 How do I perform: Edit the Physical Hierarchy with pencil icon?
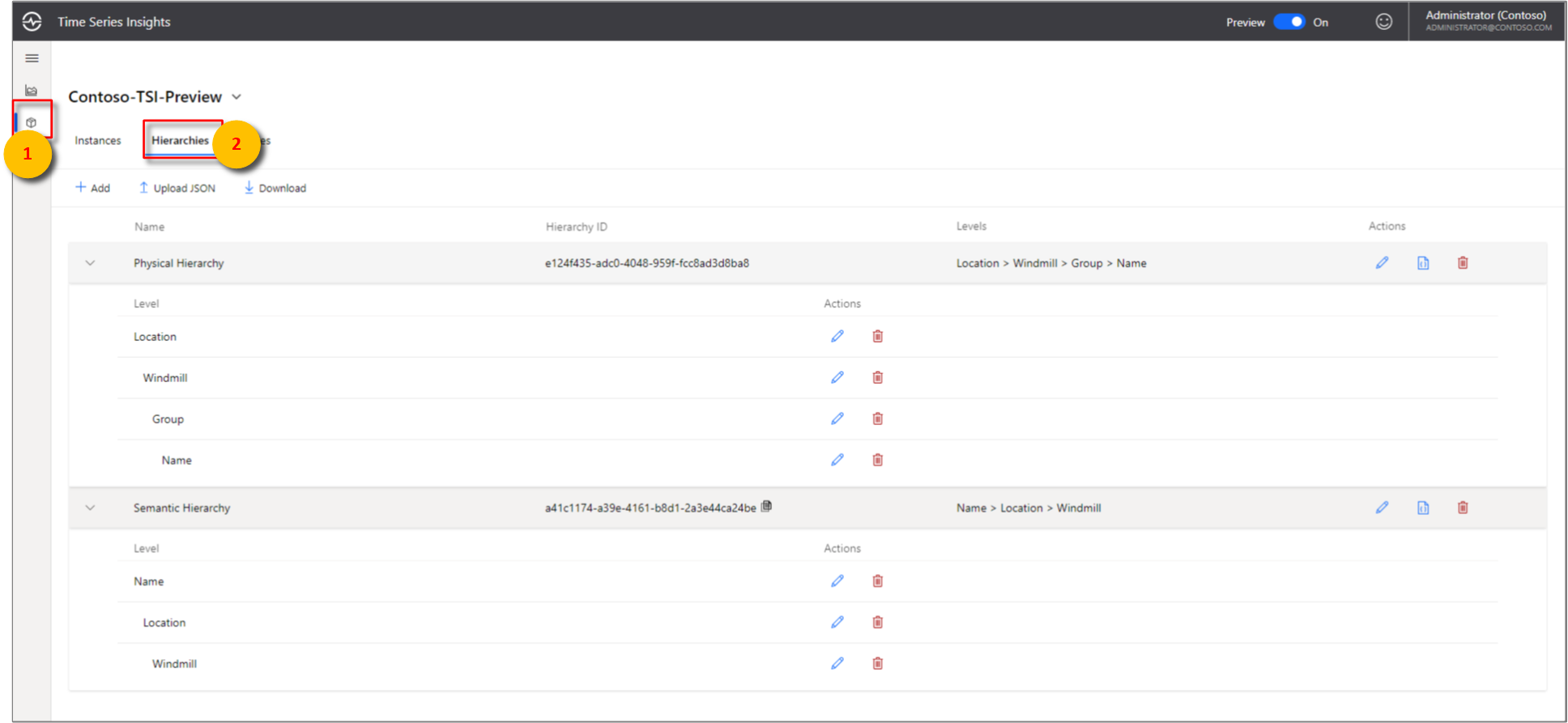1383,262
